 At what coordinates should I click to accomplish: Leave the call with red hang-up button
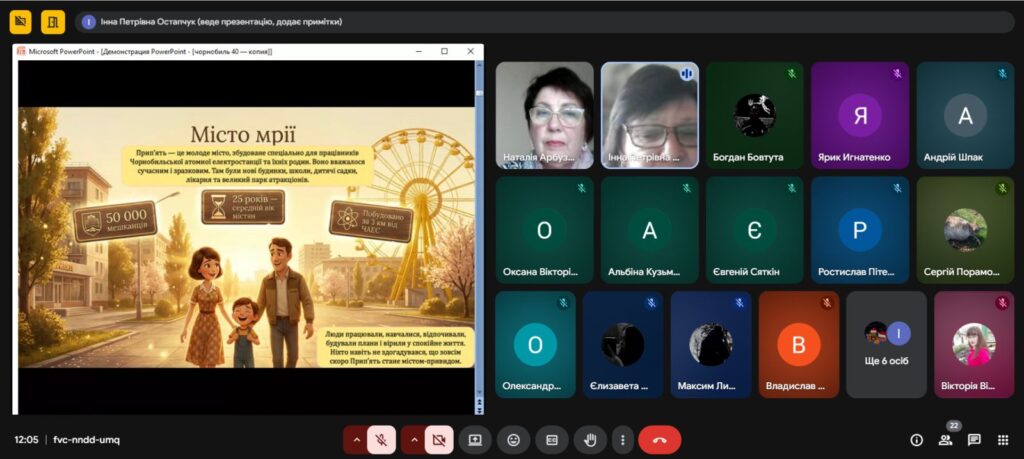click(x=659, y=439)
